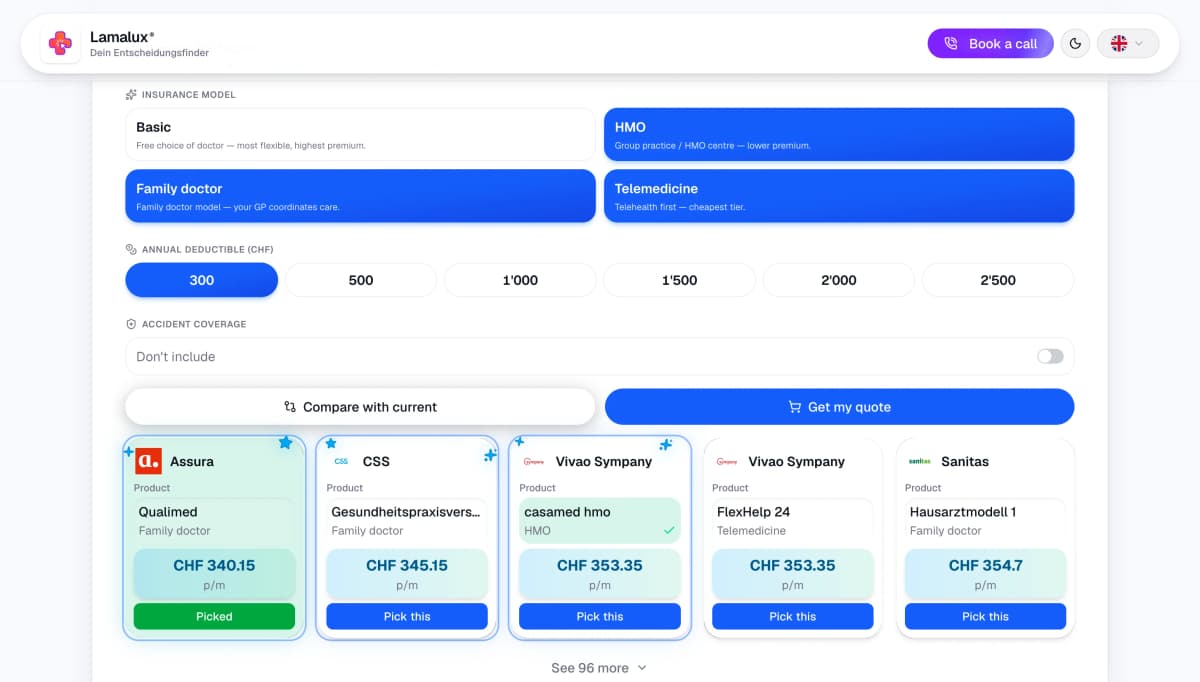Image resolution: width=1200 pixels, height=682 pixels.
Task: Pick this on the FlexHelp 24 card
Action: click(793, 616)
